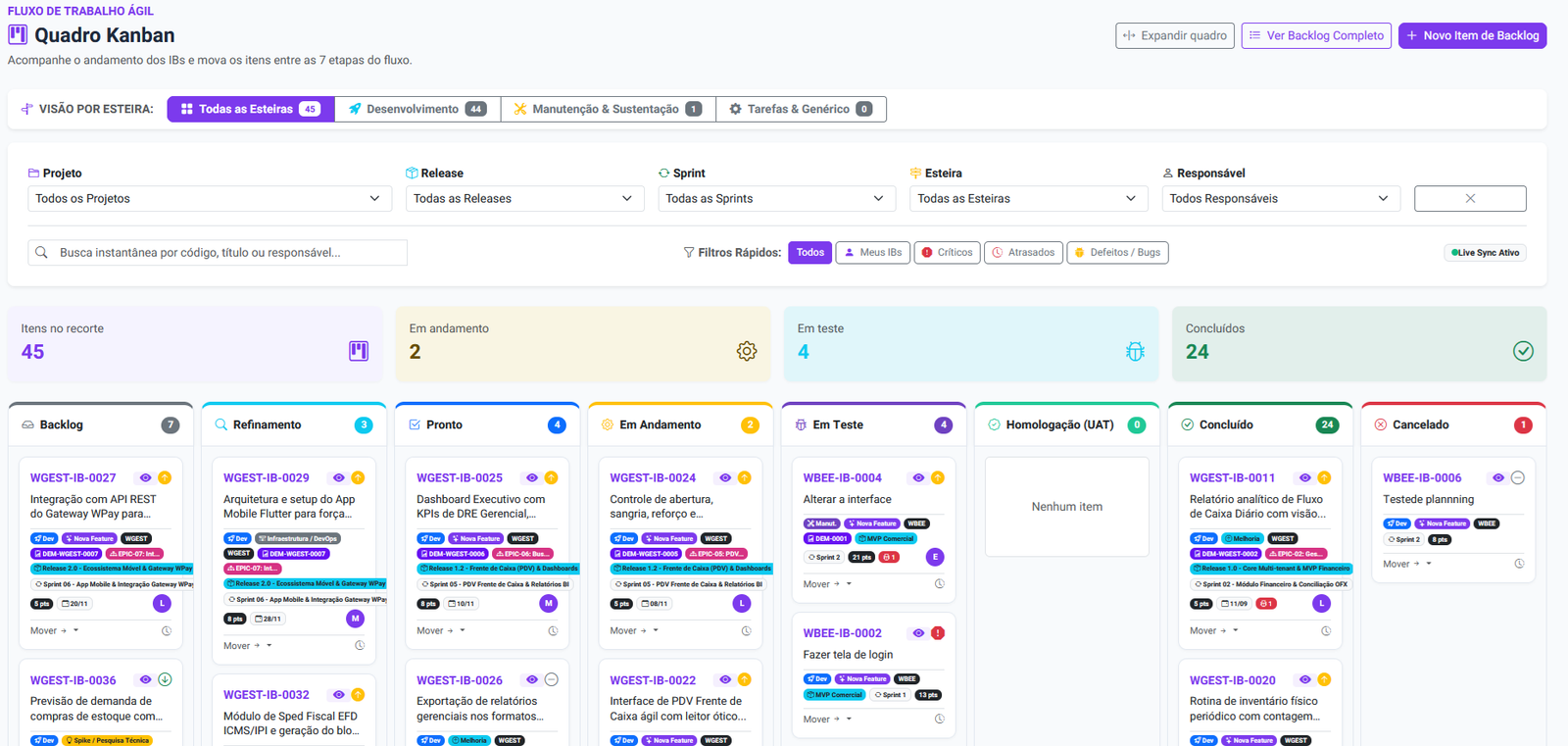Click the gear icon in Em andamento summary
The height and width of the screenshot is (746, 1568).
point(747,351)
